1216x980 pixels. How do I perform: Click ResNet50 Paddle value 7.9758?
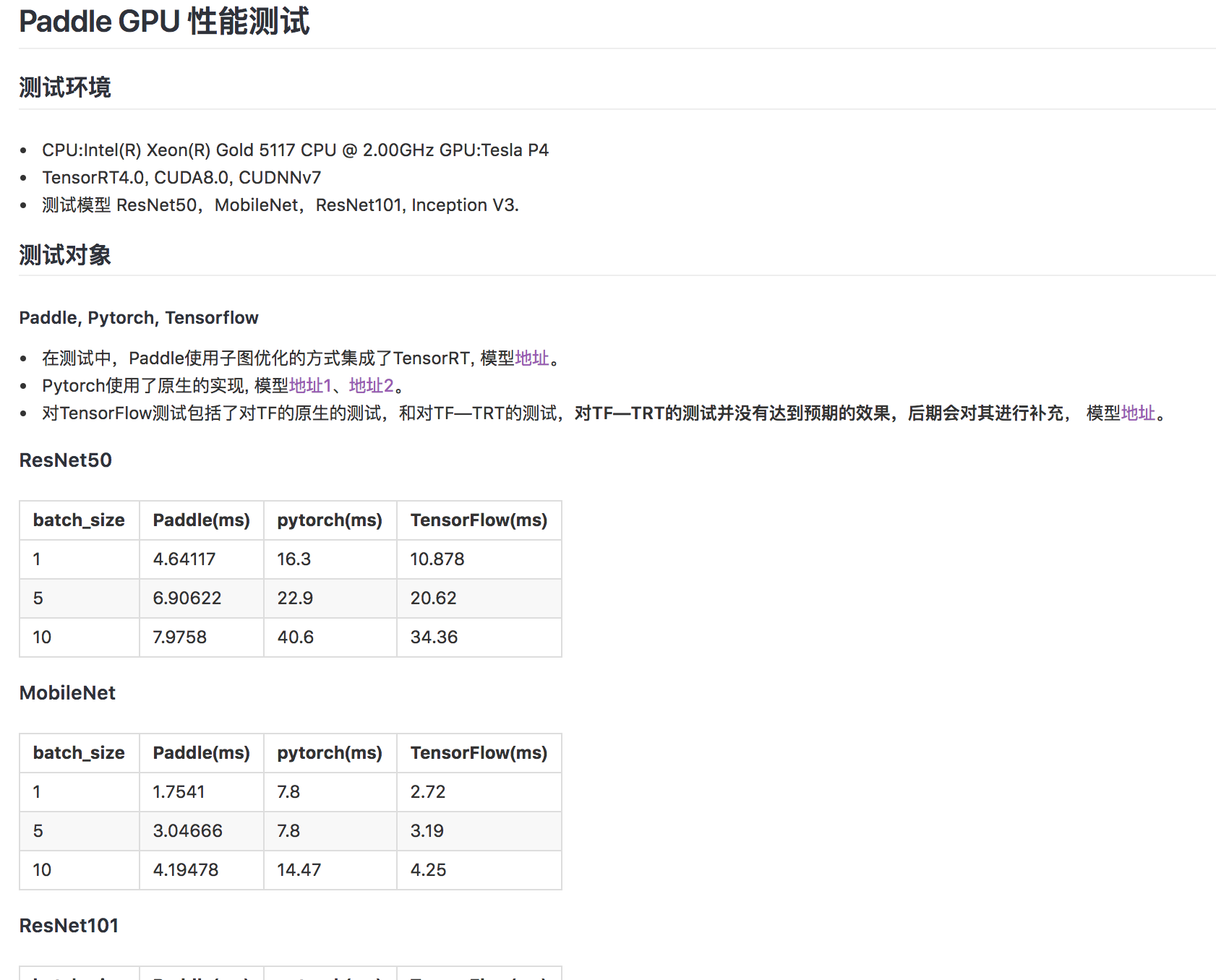coord(180,637)
